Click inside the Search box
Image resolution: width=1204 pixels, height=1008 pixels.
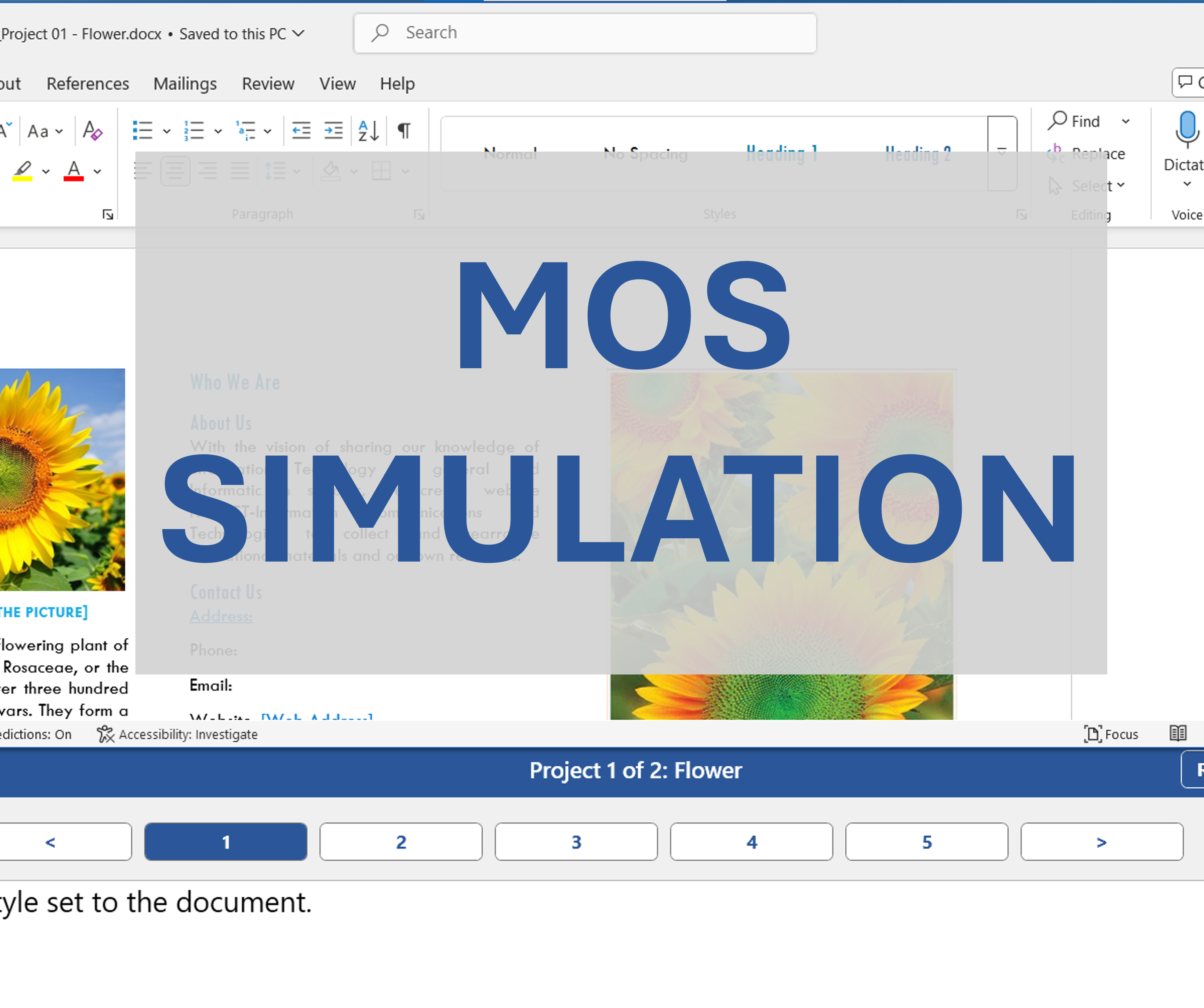click(585, 33)
